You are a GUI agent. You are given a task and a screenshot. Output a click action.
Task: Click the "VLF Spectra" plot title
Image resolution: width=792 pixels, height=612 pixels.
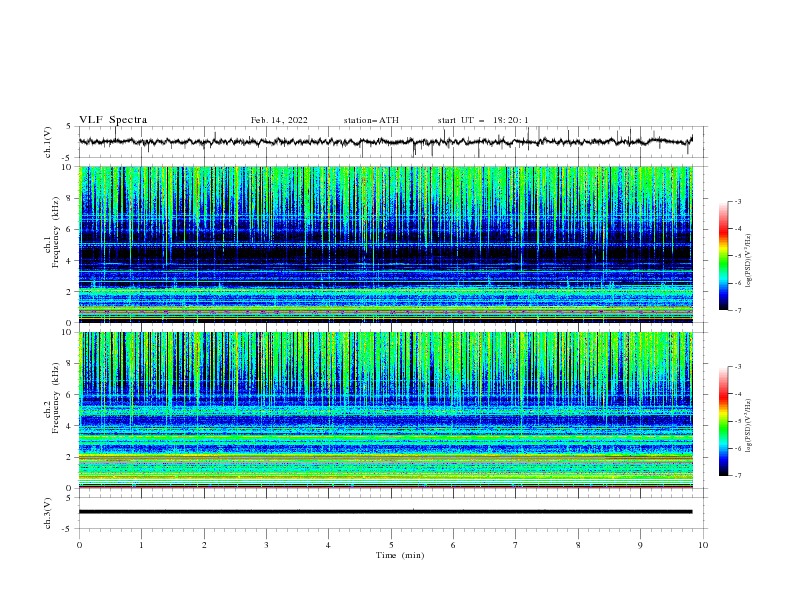(x=113, y=120)
